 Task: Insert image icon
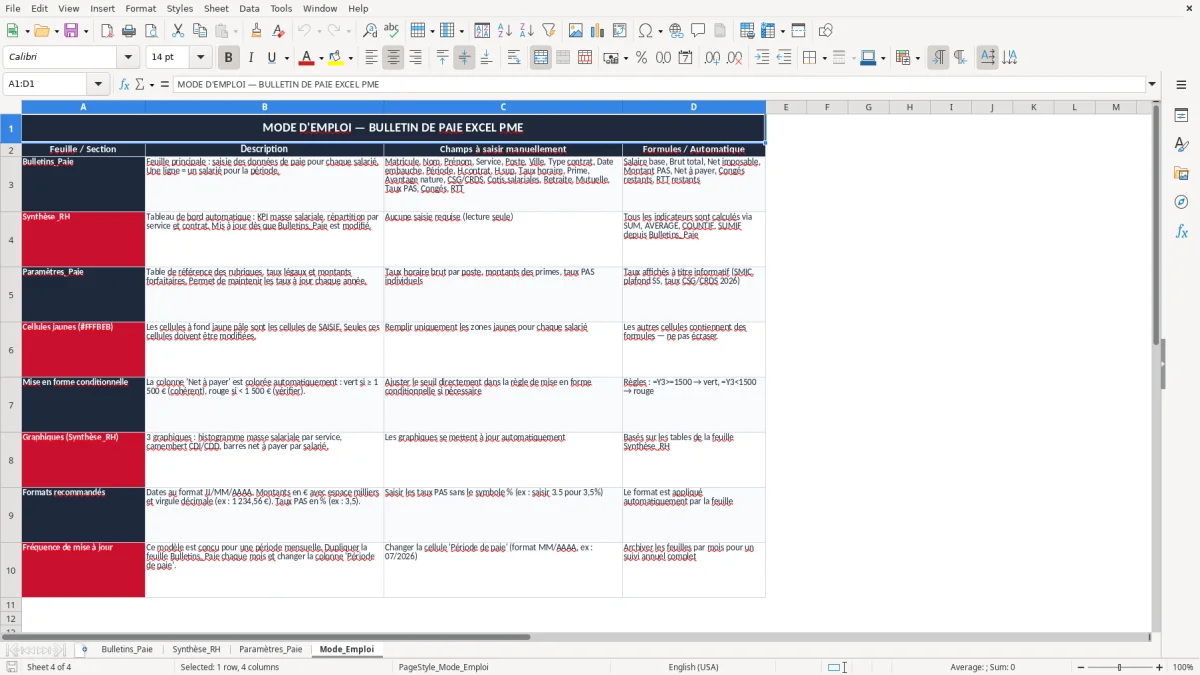(574, 31)
